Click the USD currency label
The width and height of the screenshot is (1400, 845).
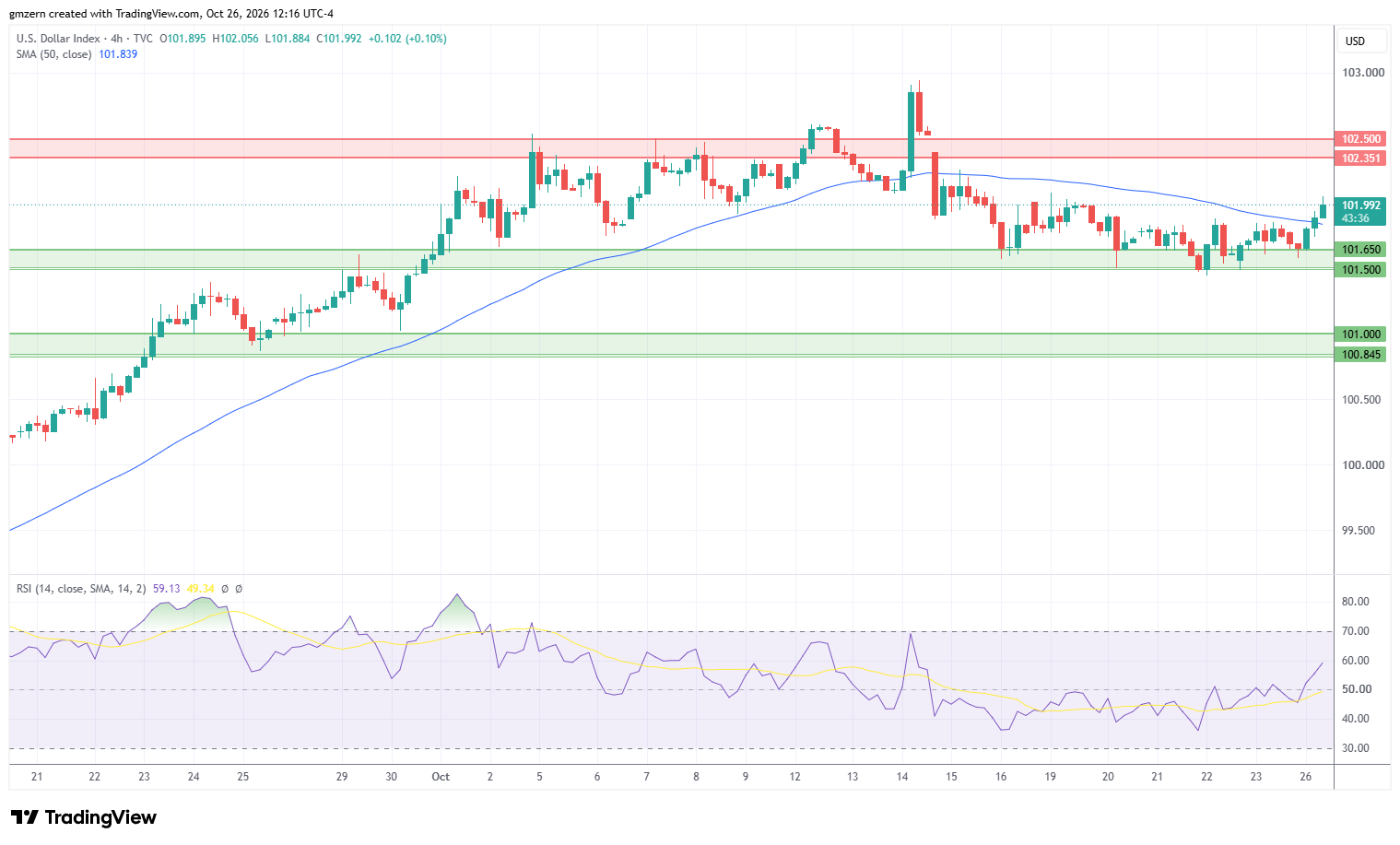[x=1355, y=41]
